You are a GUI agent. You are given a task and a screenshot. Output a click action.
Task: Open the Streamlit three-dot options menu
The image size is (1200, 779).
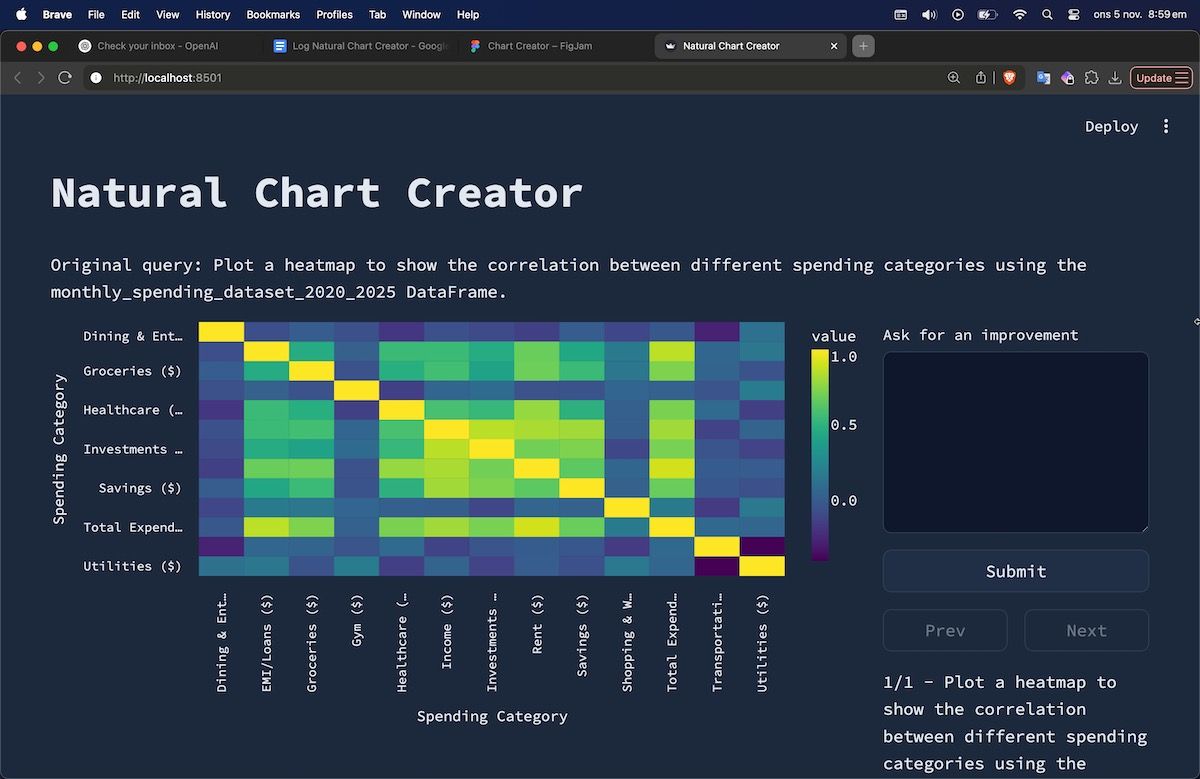(x=1165, y=126)
